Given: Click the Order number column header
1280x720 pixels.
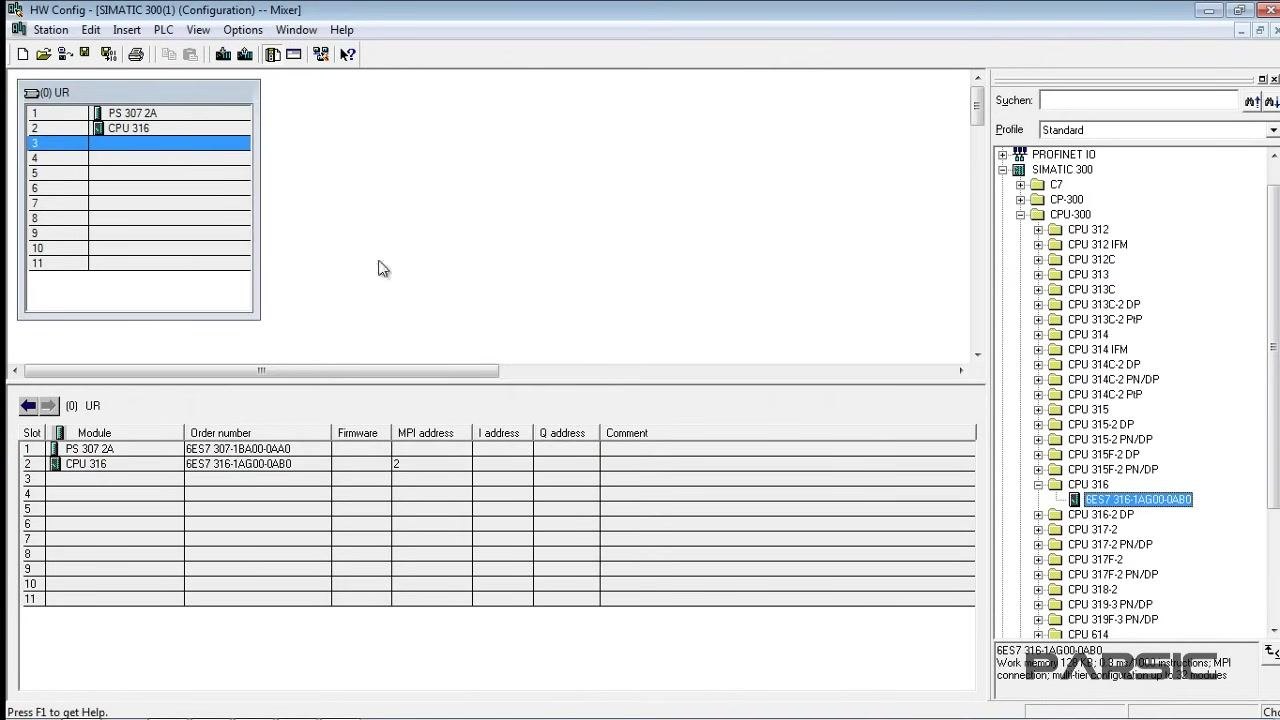Looking at the screenshot, I should click(x=258, y=433).
